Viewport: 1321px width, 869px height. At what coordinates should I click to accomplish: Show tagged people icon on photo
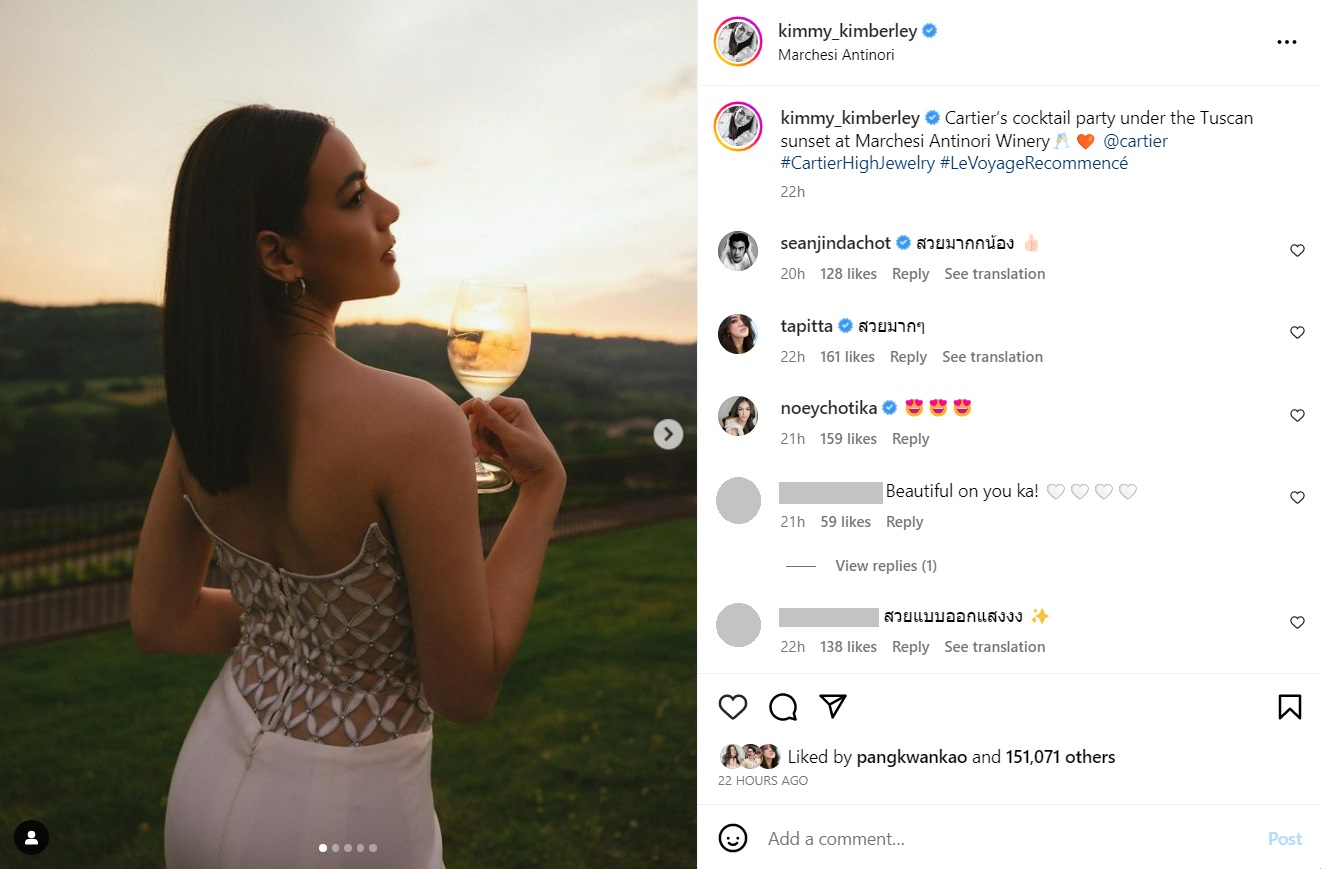[31, 836]
